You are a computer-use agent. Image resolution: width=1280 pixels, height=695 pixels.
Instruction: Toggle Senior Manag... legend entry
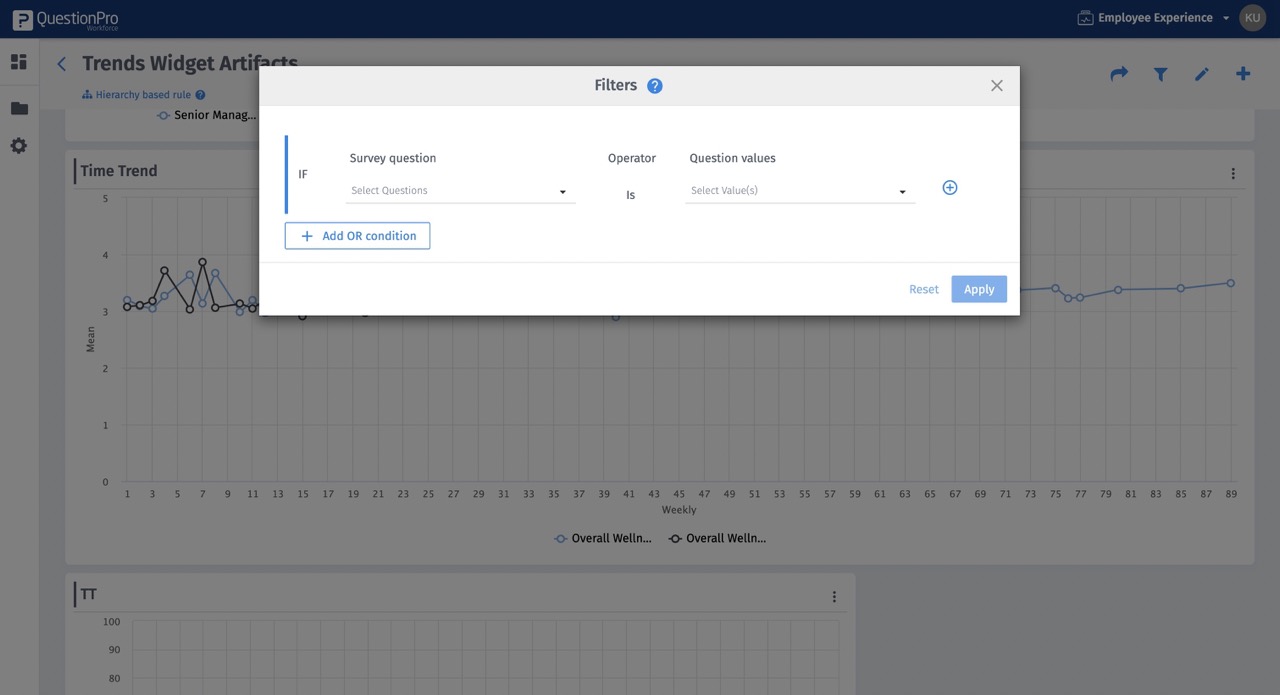[x=207, y=115]
